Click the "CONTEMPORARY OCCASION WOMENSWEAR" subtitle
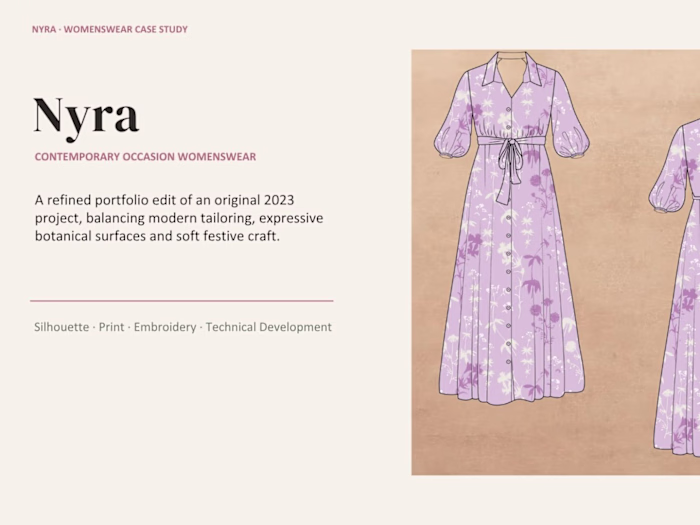700x525 pixels. coord(146,157)
